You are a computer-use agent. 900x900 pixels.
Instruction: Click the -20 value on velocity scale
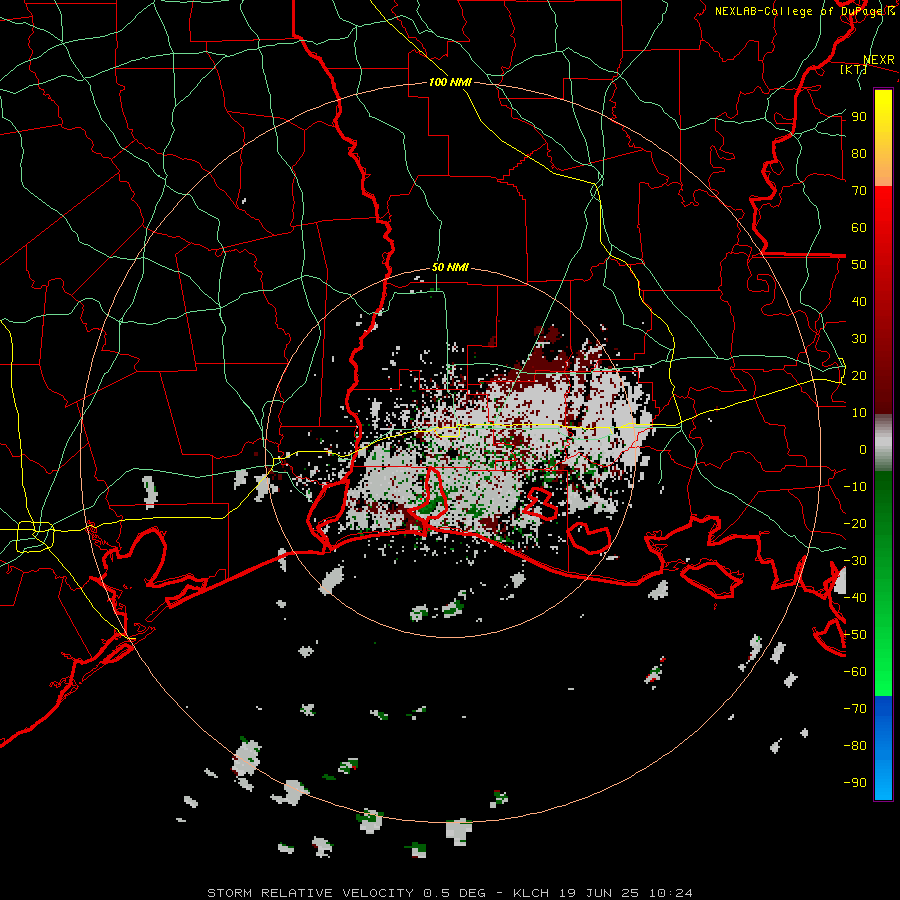click(855, 523)
